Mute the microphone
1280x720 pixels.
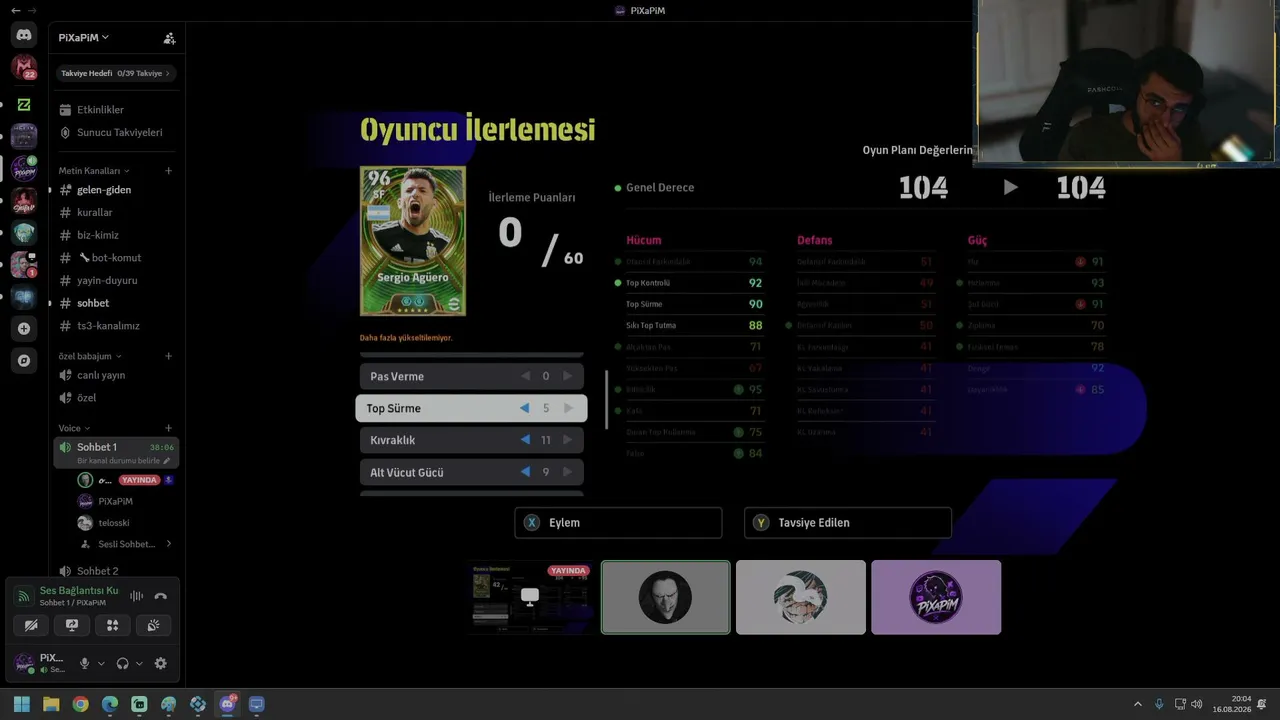click(x=85, y=663)
